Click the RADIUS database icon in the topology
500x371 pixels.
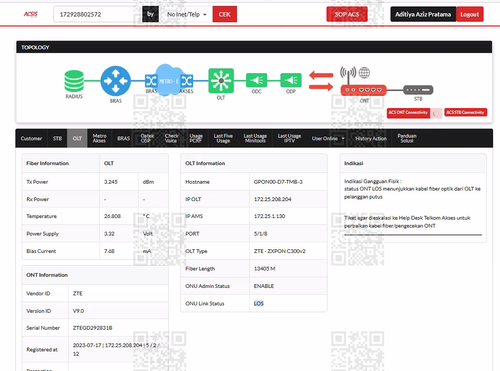pos(74,81)
